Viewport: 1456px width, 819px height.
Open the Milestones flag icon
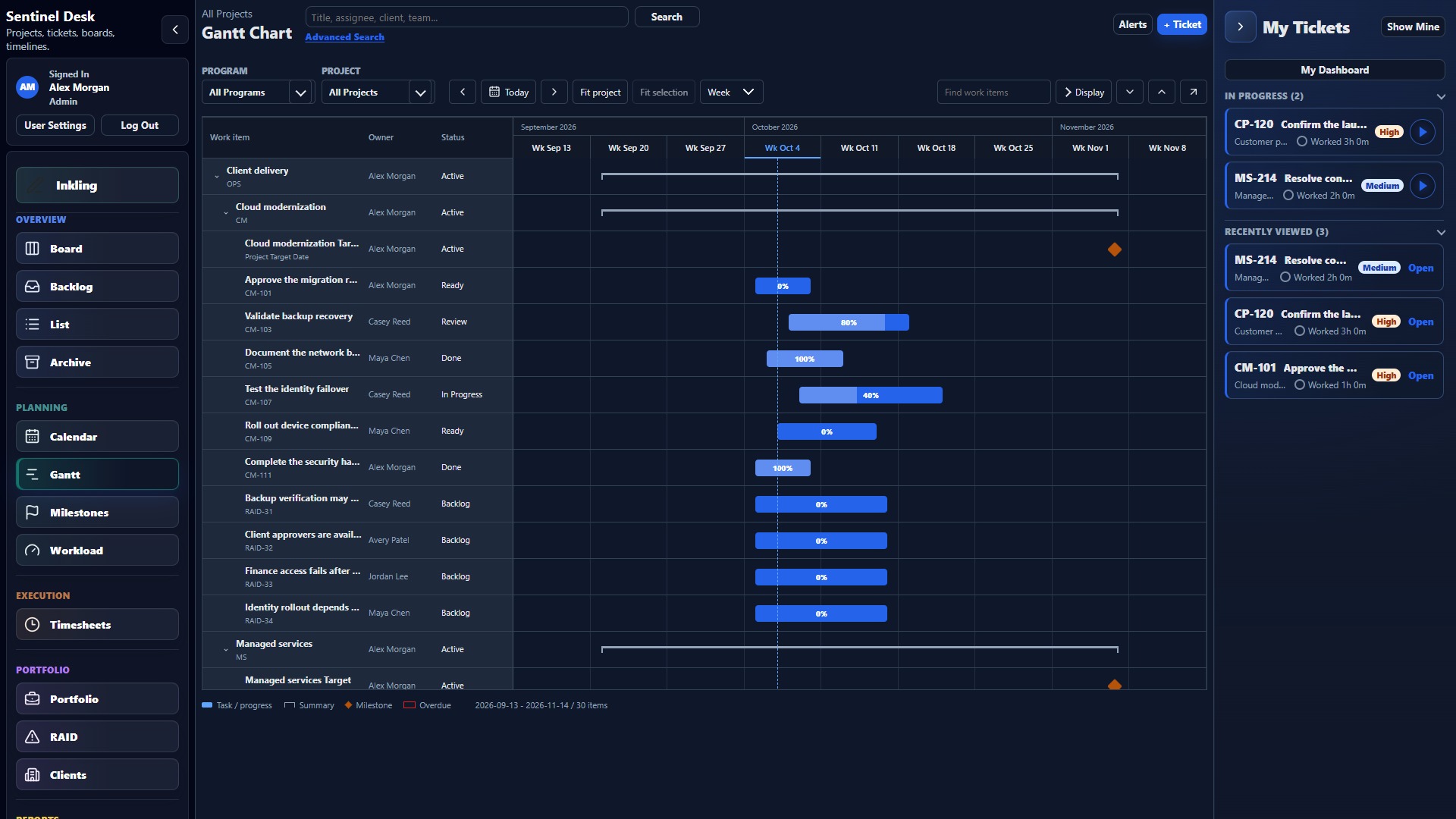coord(33,513)
